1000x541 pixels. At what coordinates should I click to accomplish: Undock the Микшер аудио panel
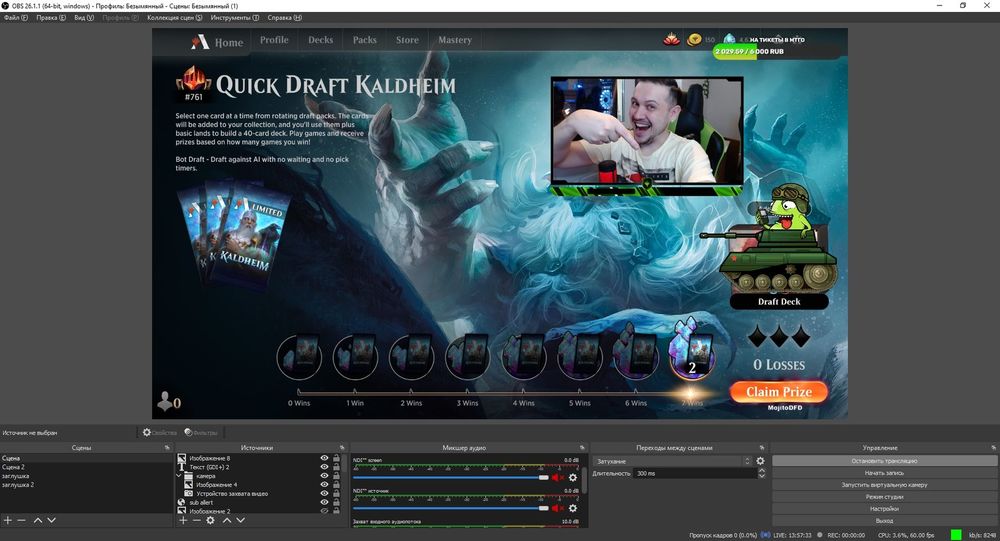point(581,448)
